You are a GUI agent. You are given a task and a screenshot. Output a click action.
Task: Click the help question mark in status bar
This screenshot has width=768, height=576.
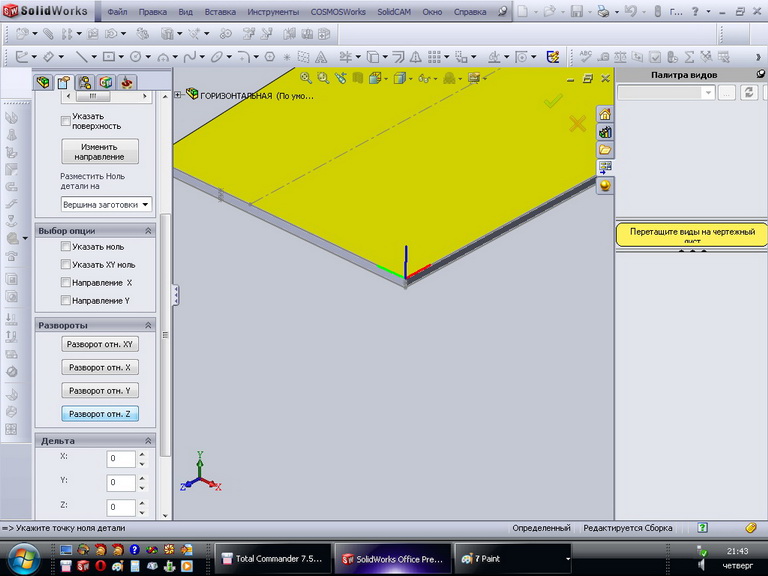(702, 528)
